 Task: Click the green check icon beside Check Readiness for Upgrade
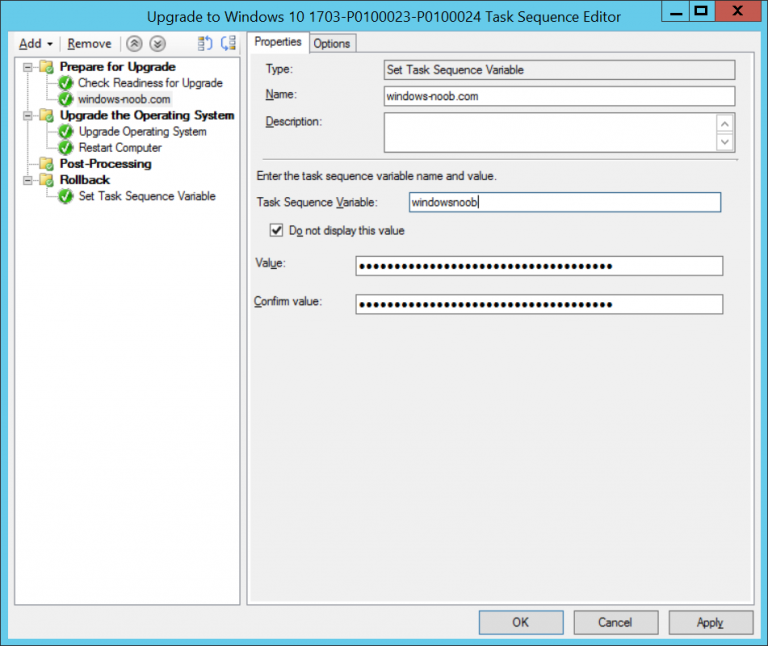point(66,84)
